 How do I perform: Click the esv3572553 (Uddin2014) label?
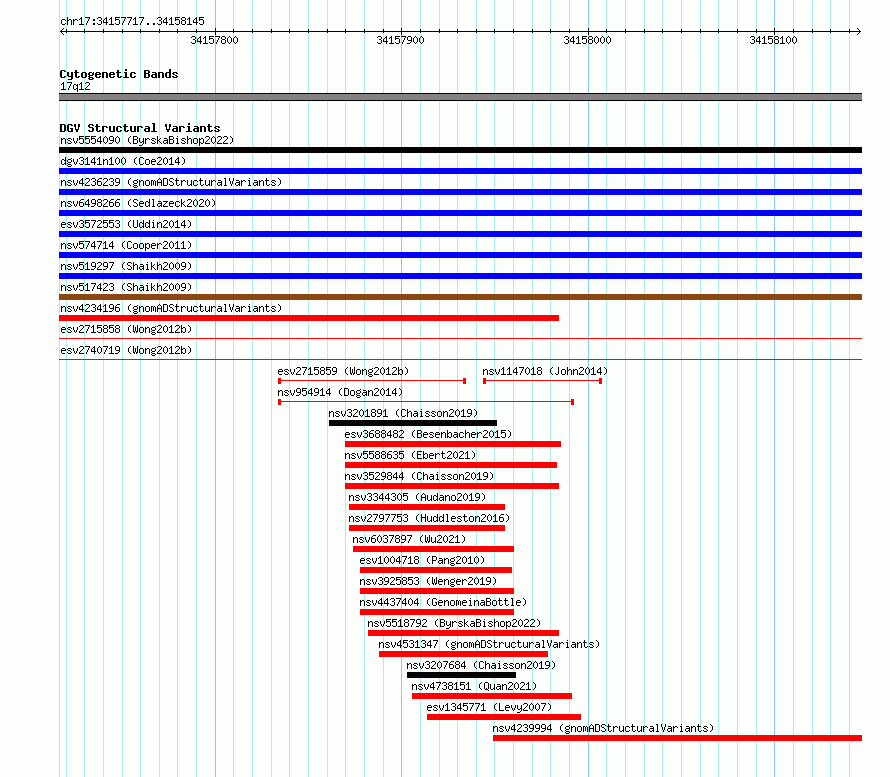tap(126, 224)
